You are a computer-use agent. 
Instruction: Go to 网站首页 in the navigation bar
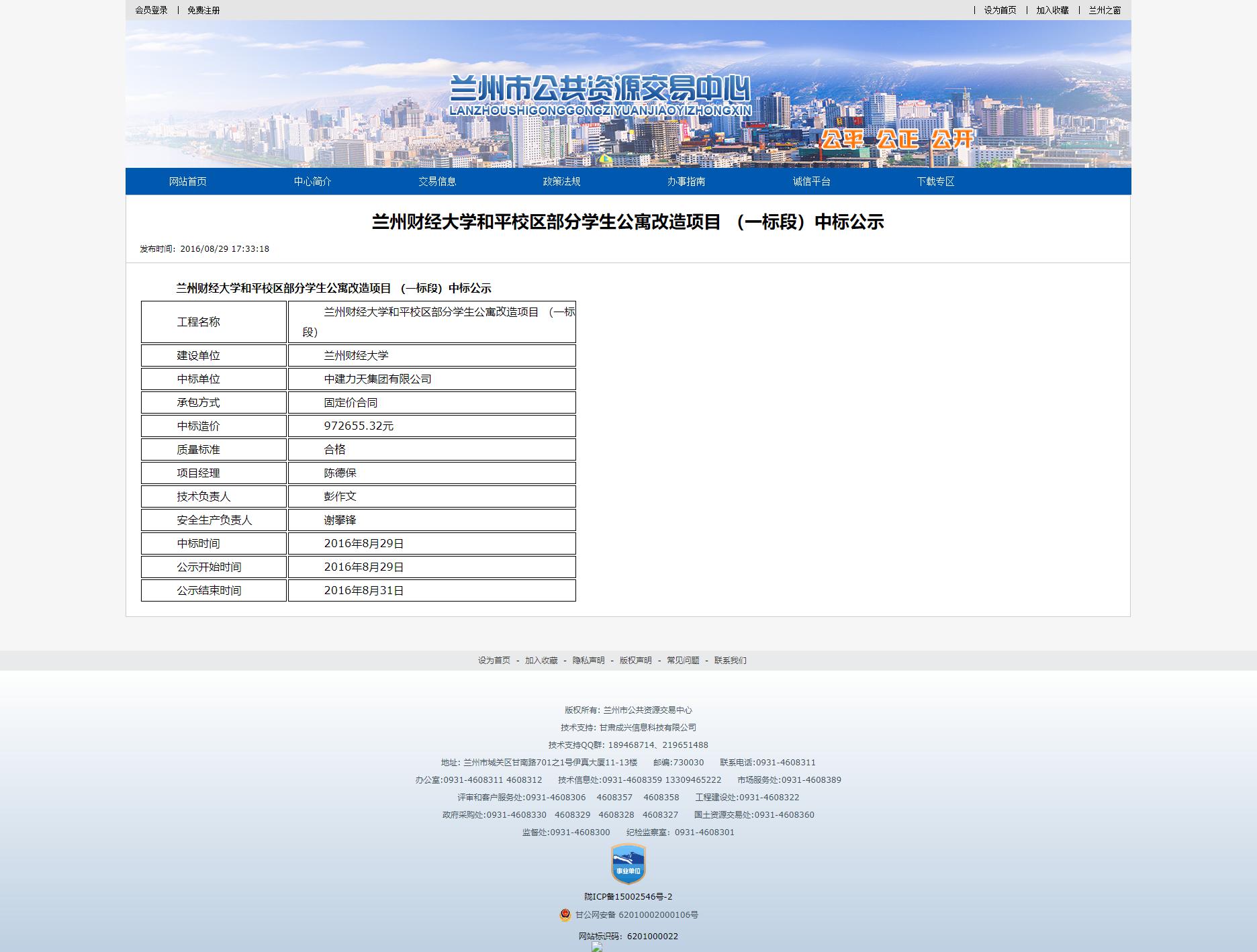coord(188,181)
